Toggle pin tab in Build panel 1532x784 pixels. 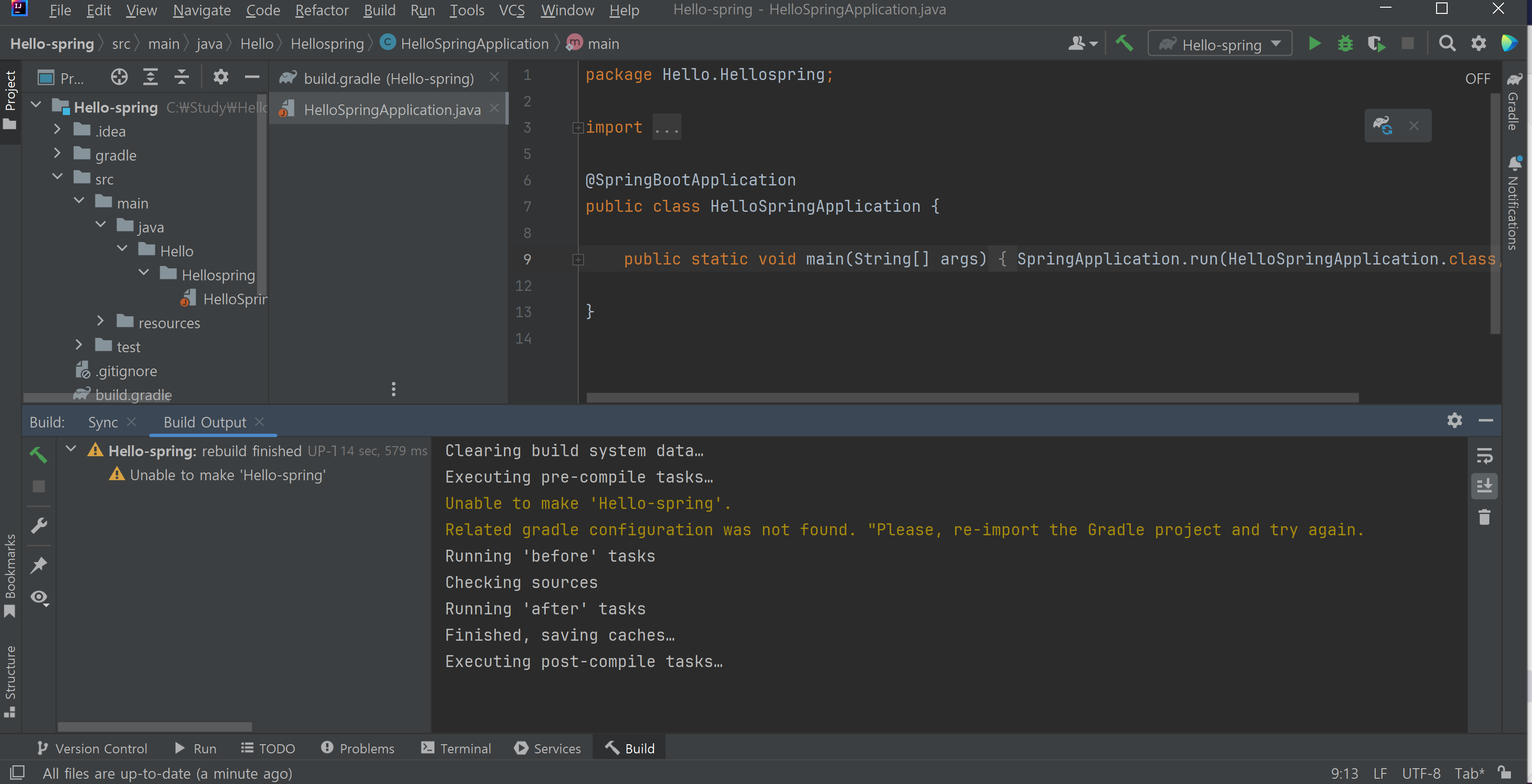[x=39, y=565]
